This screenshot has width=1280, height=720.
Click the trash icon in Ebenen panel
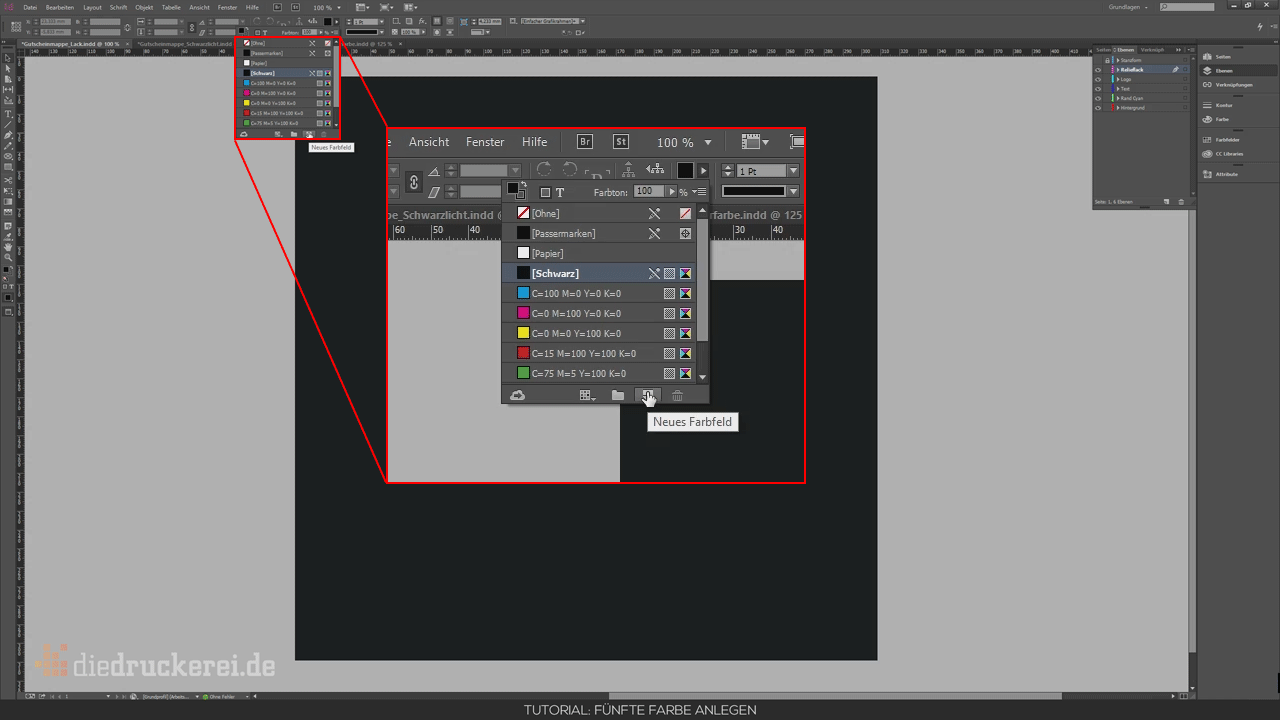(1181, 201)
